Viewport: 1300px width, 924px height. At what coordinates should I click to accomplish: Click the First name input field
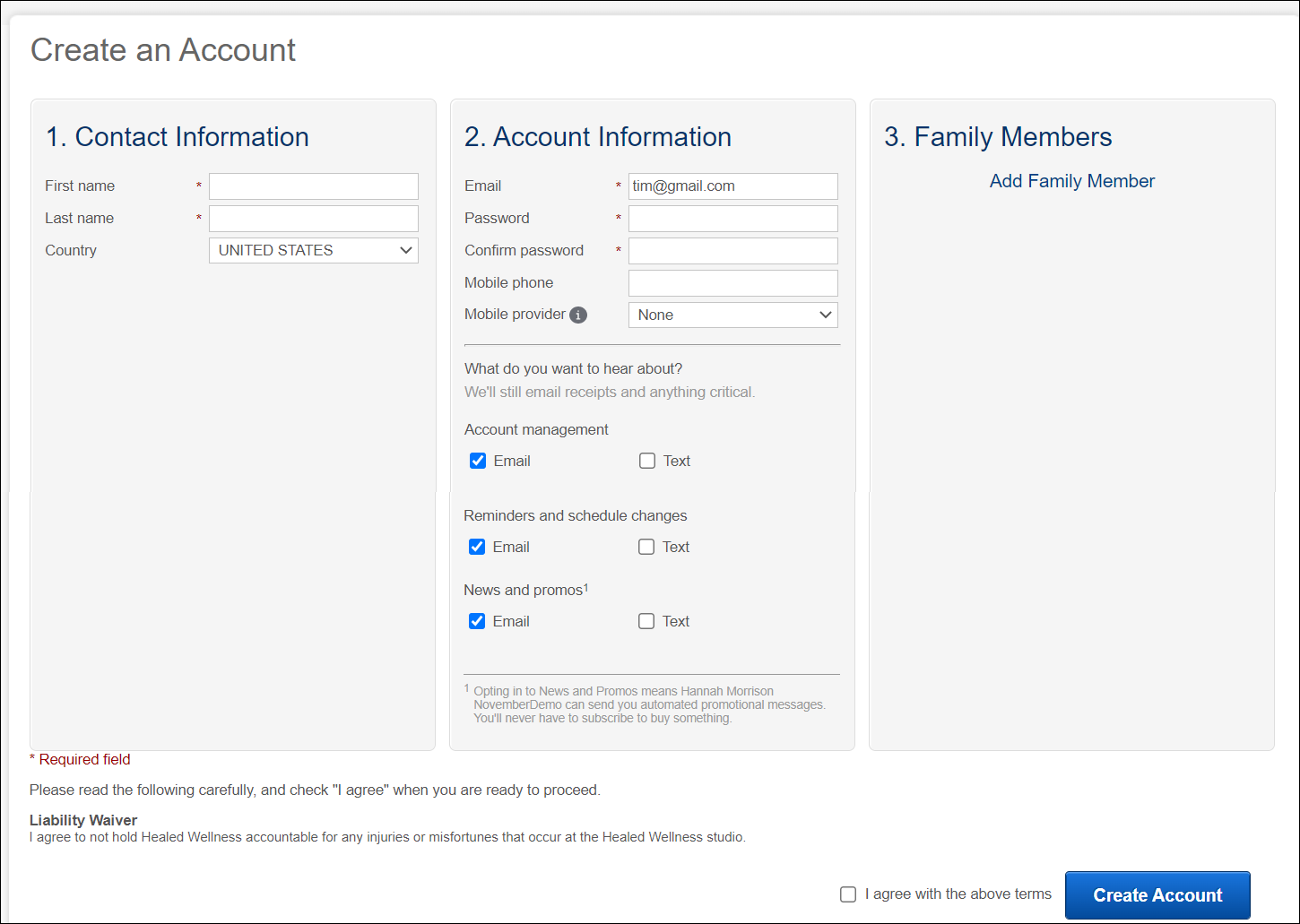(x=313, y=186)
